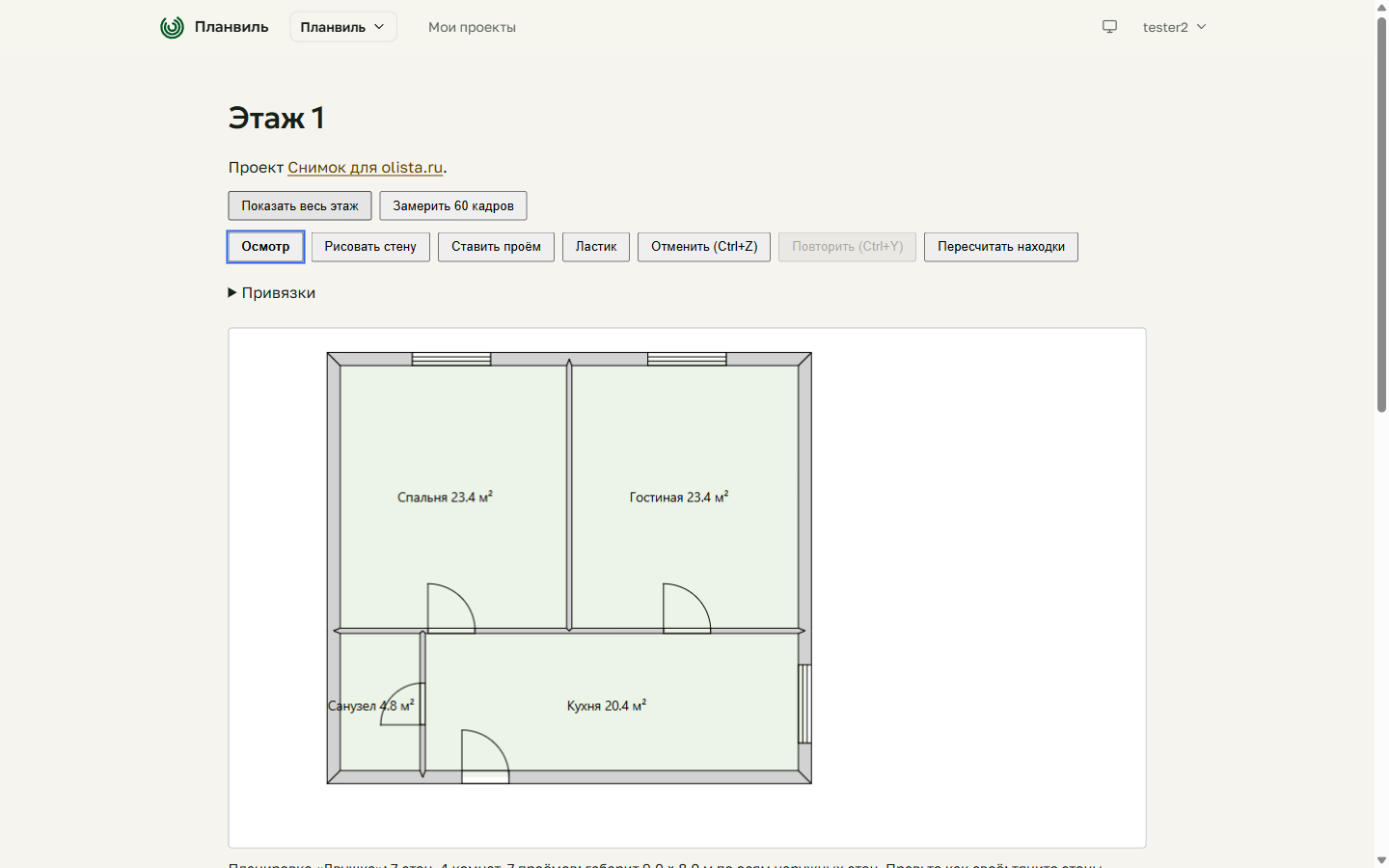Pick the Ластик eraser tool
This screenshot has width=1389, height=868.
(x=596, y=247)
